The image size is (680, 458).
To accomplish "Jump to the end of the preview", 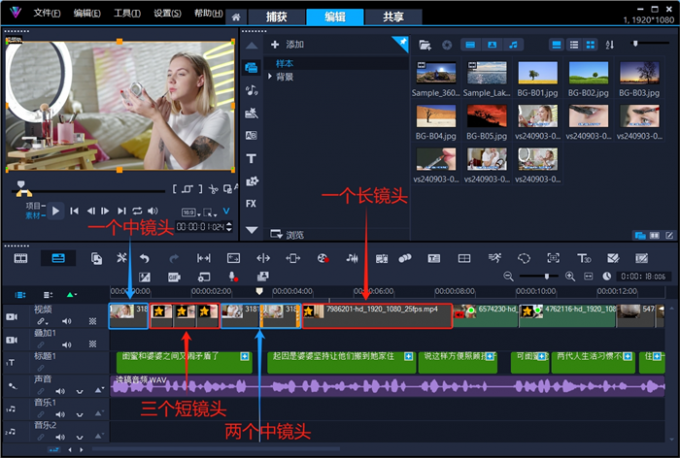I will click(121, 211).
